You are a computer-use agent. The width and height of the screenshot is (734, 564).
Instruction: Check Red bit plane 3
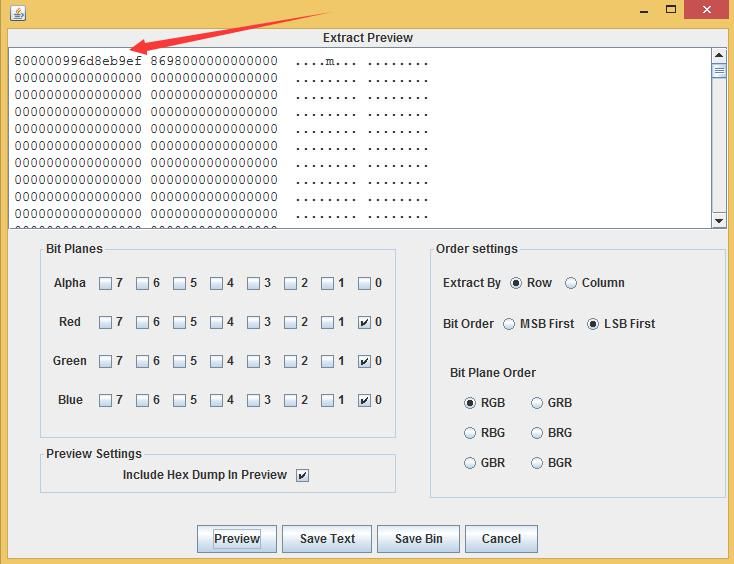tap(253, 322)
